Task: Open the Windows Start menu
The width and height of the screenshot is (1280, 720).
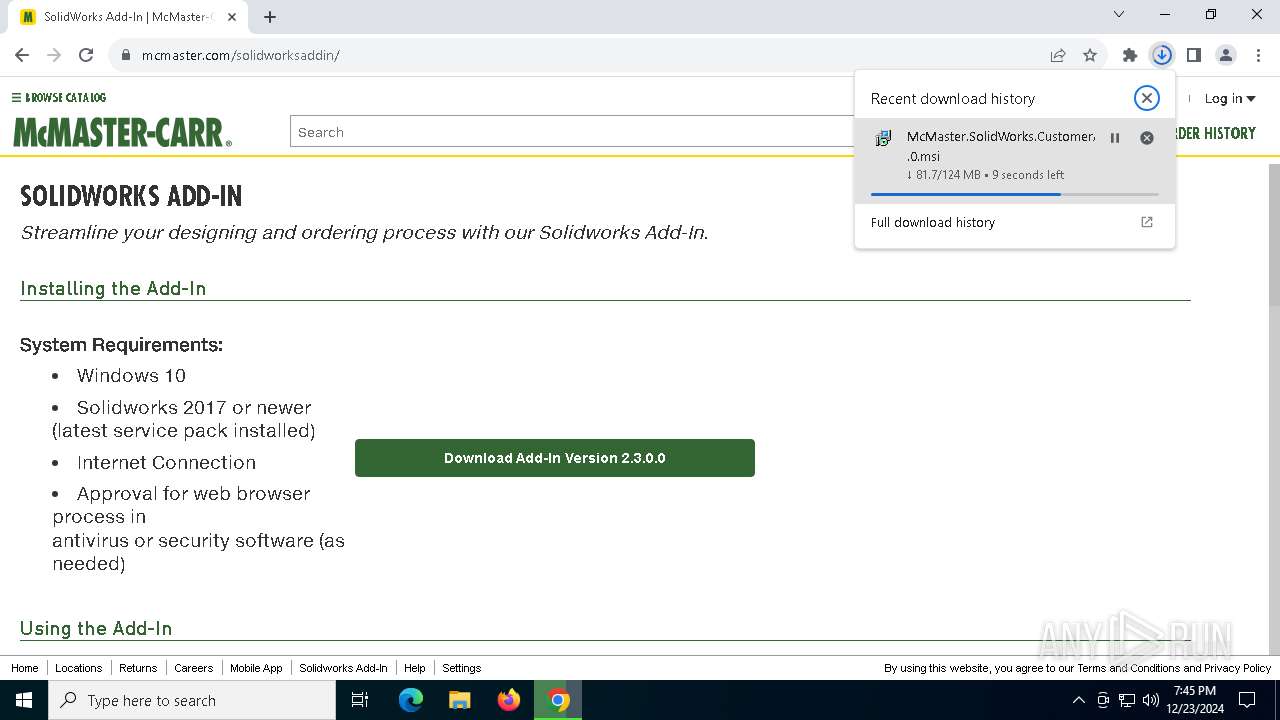Action: coord(24,700)
